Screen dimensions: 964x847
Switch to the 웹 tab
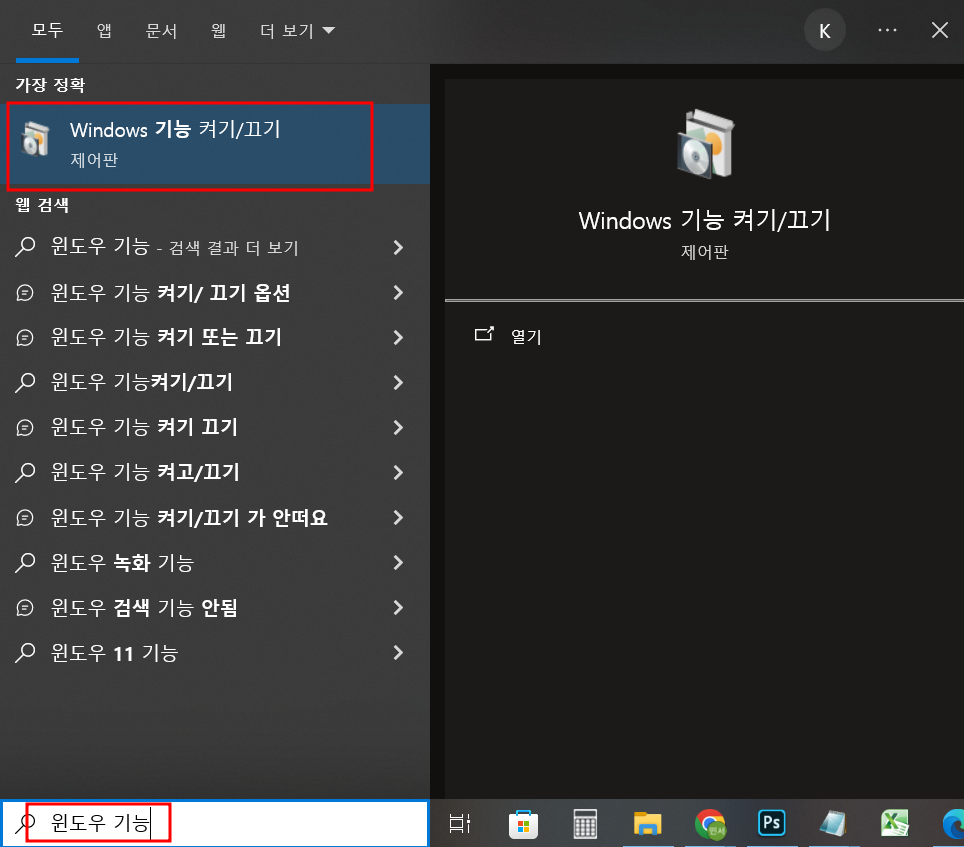218,30
